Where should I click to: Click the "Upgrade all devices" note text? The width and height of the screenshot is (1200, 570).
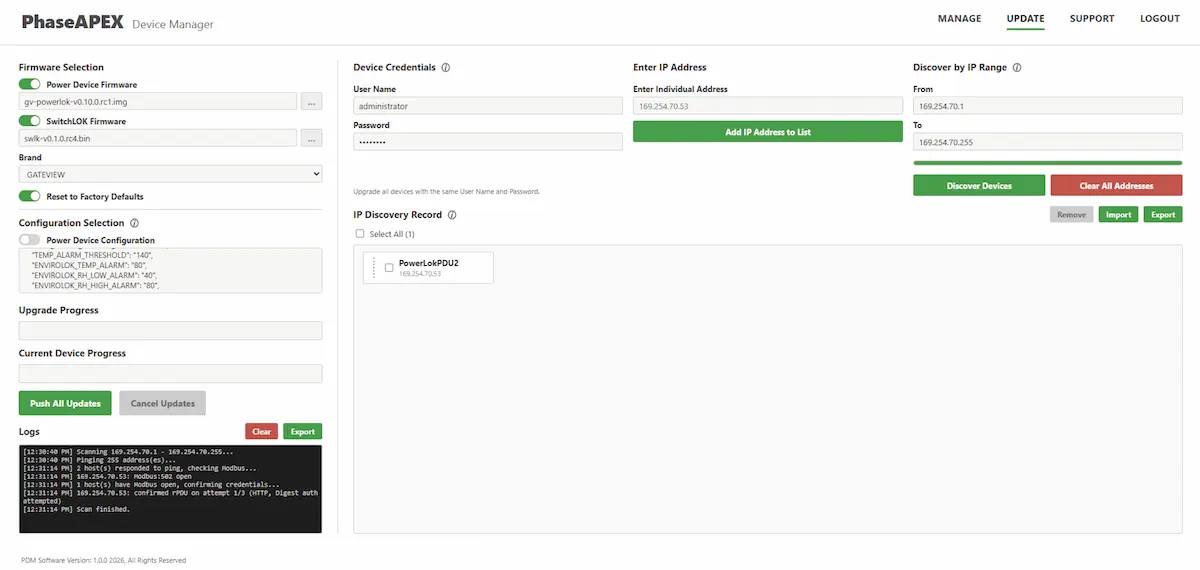coord(447,191)
